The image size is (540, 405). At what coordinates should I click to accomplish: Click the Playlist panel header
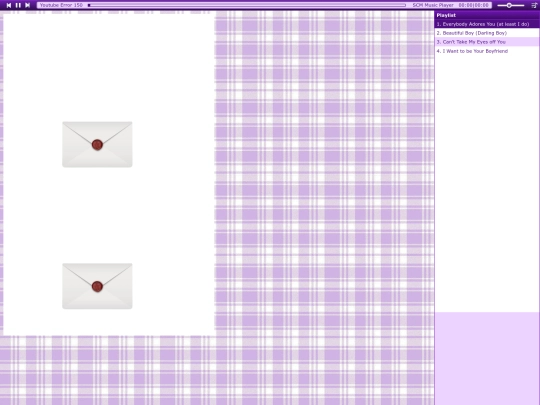(487, 15)
